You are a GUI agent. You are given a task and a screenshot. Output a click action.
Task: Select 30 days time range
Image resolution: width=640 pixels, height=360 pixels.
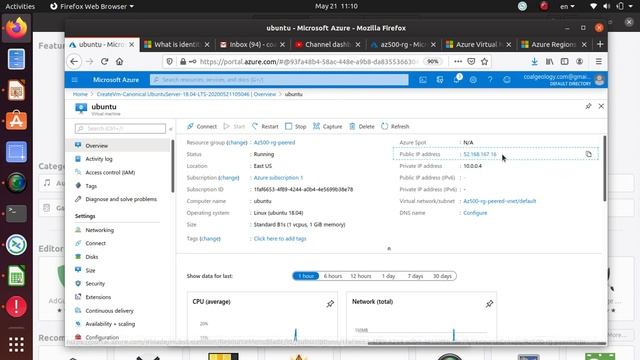coord(442,276)
